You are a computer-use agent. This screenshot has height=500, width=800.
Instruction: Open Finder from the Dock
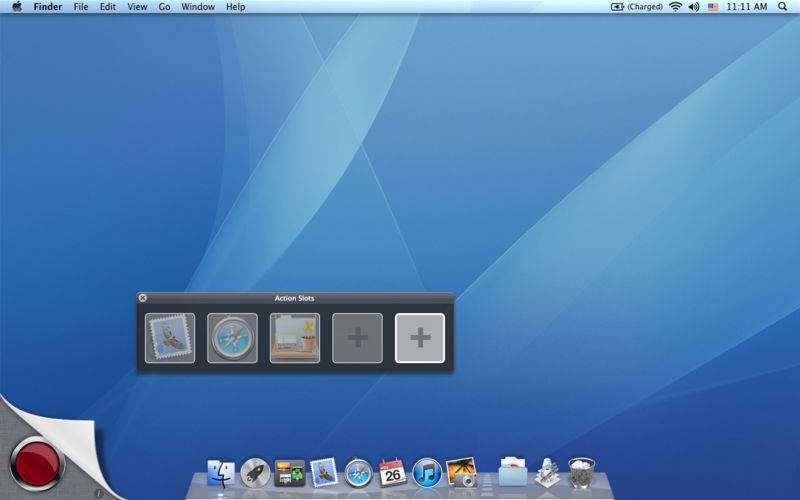[x=221, y=472]
